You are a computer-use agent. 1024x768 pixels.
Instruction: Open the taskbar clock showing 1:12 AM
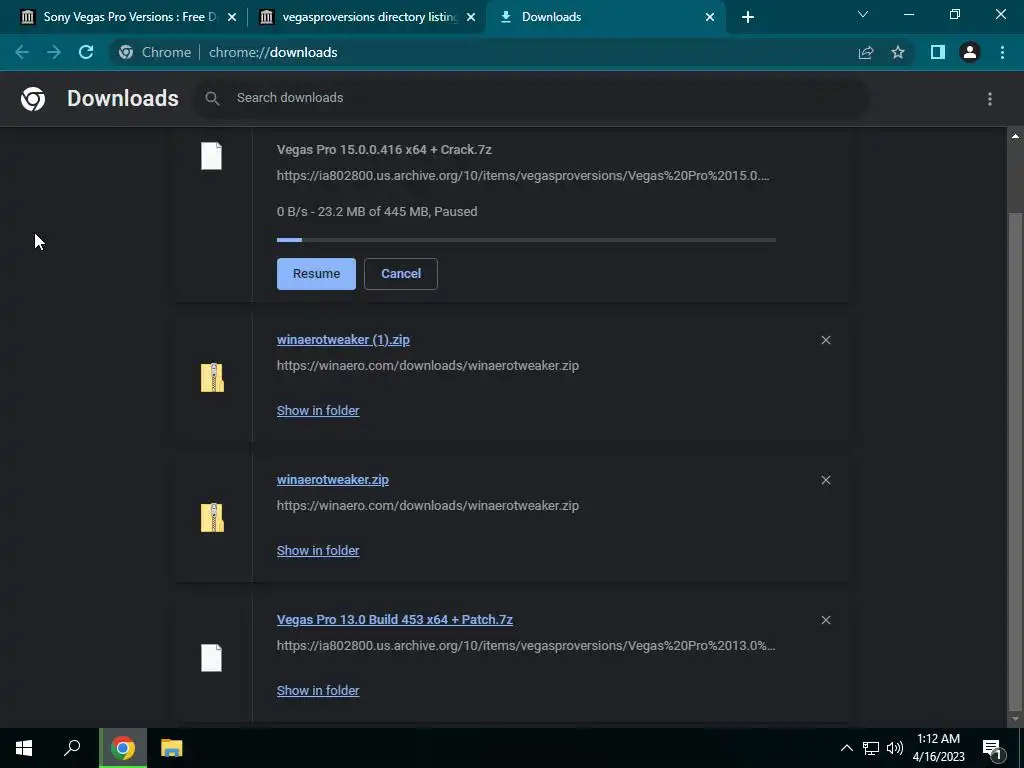pyautogui.click(x=938, y=748)
